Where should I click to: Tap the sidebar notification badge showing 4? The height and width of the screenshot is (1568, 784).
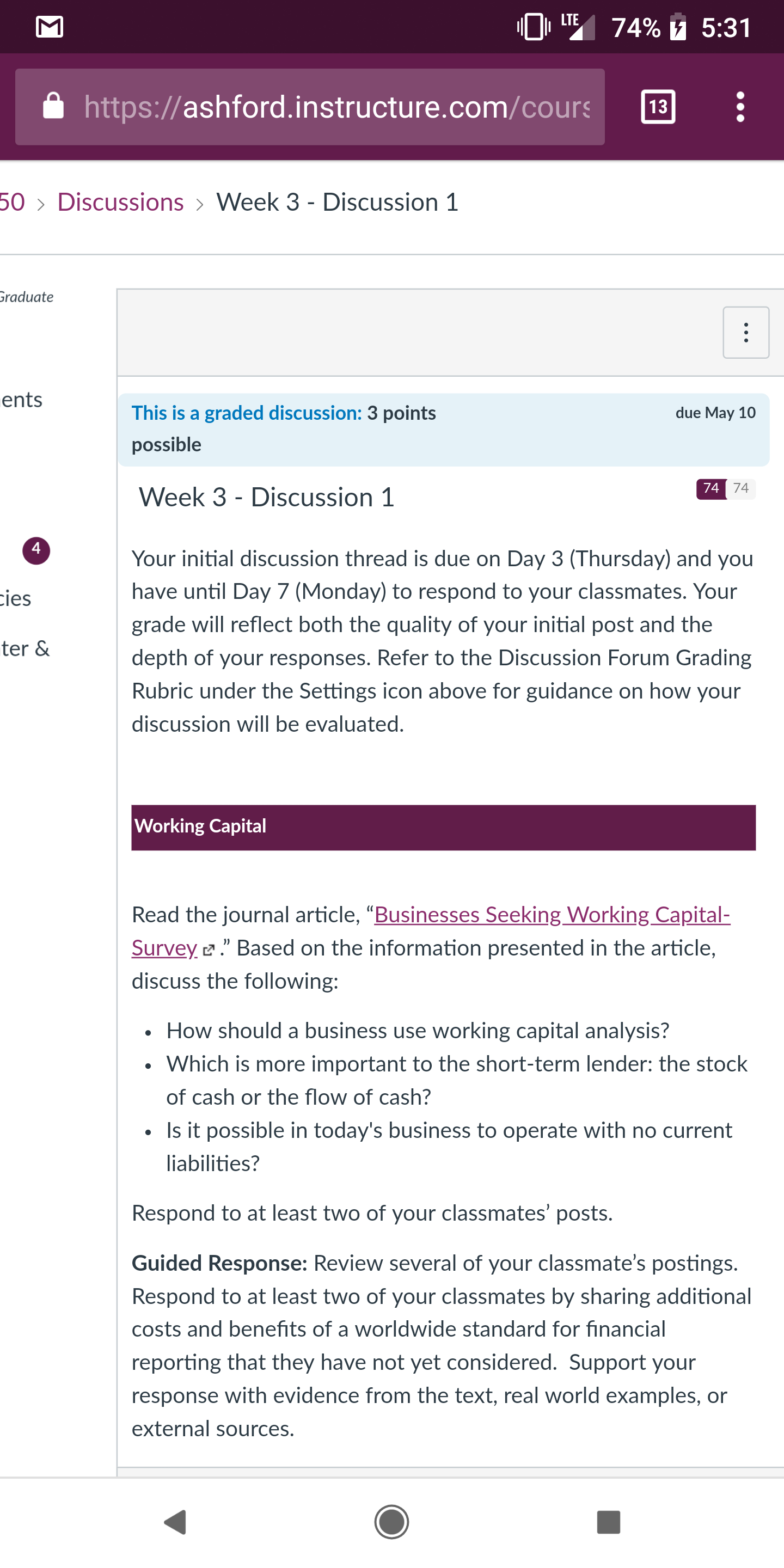36,550
